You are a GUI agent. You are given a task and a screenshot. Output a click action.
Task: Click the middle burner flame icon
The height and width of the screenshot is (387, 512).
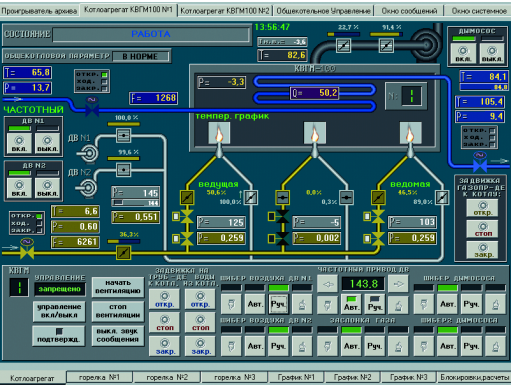(x=314, y=132)
